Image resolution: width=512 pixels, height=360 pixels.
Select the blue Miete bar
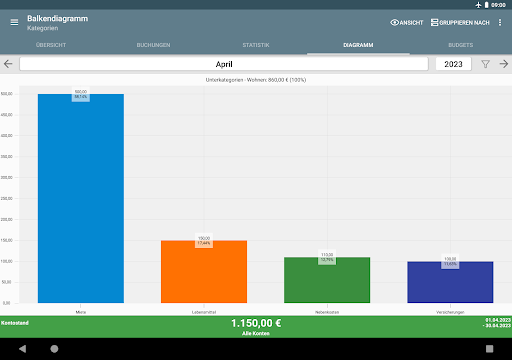81,198
